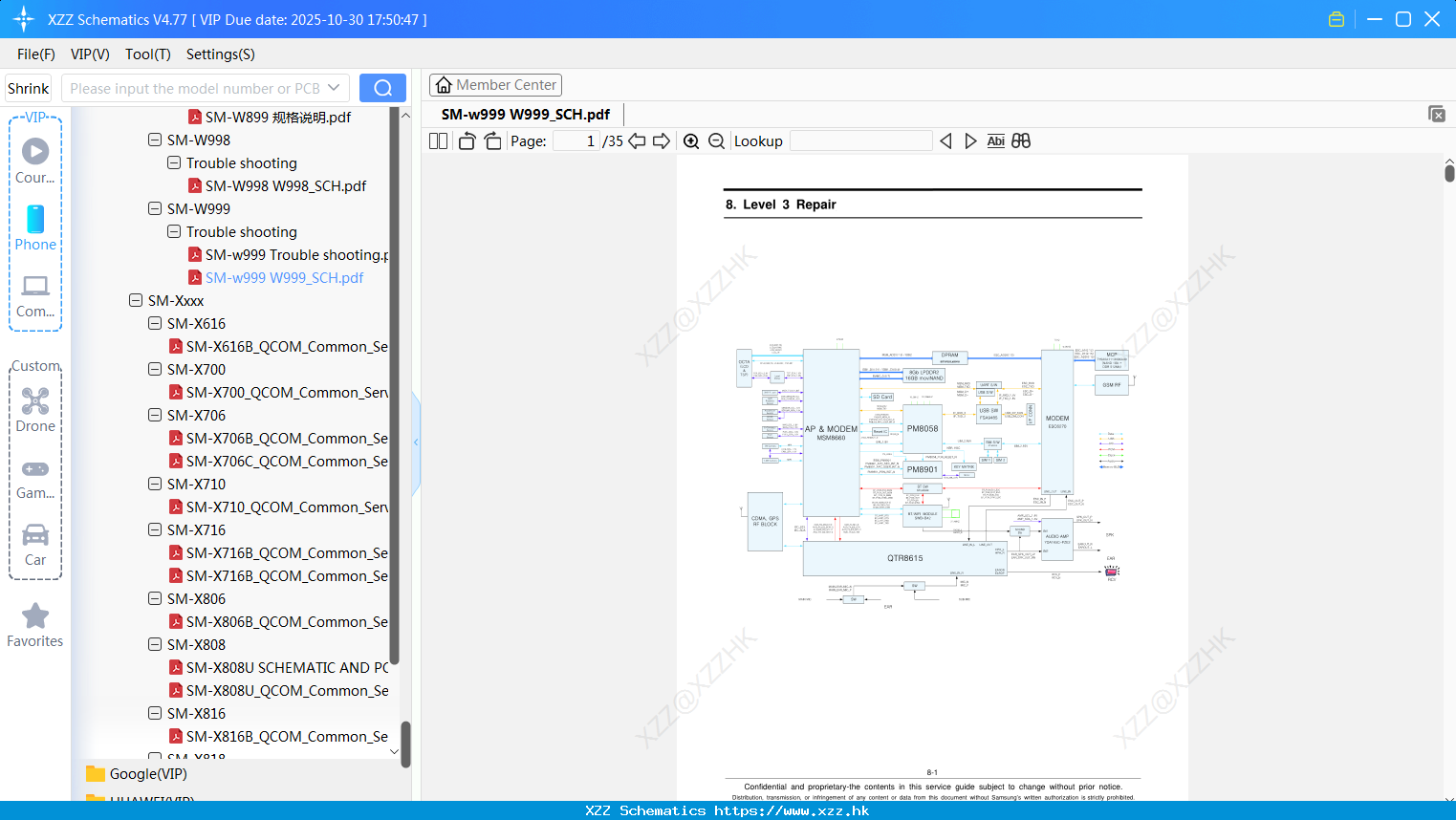Go to previous page arrow
Viewport: 1456px width, 820px height.
637,140
